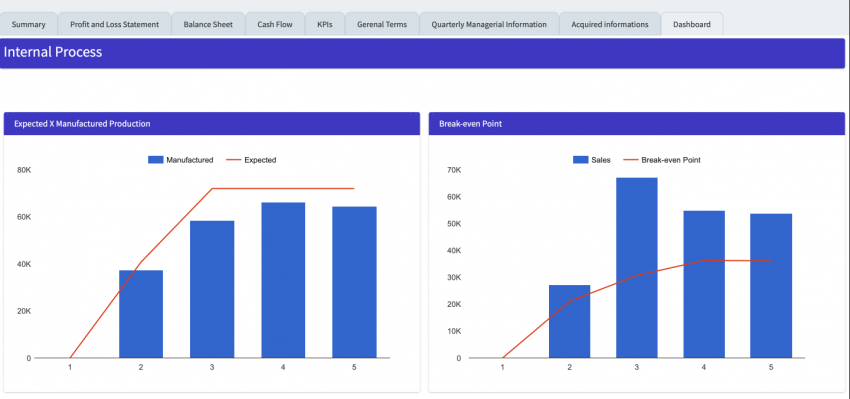Click the Expected legend label

(260, 160)
